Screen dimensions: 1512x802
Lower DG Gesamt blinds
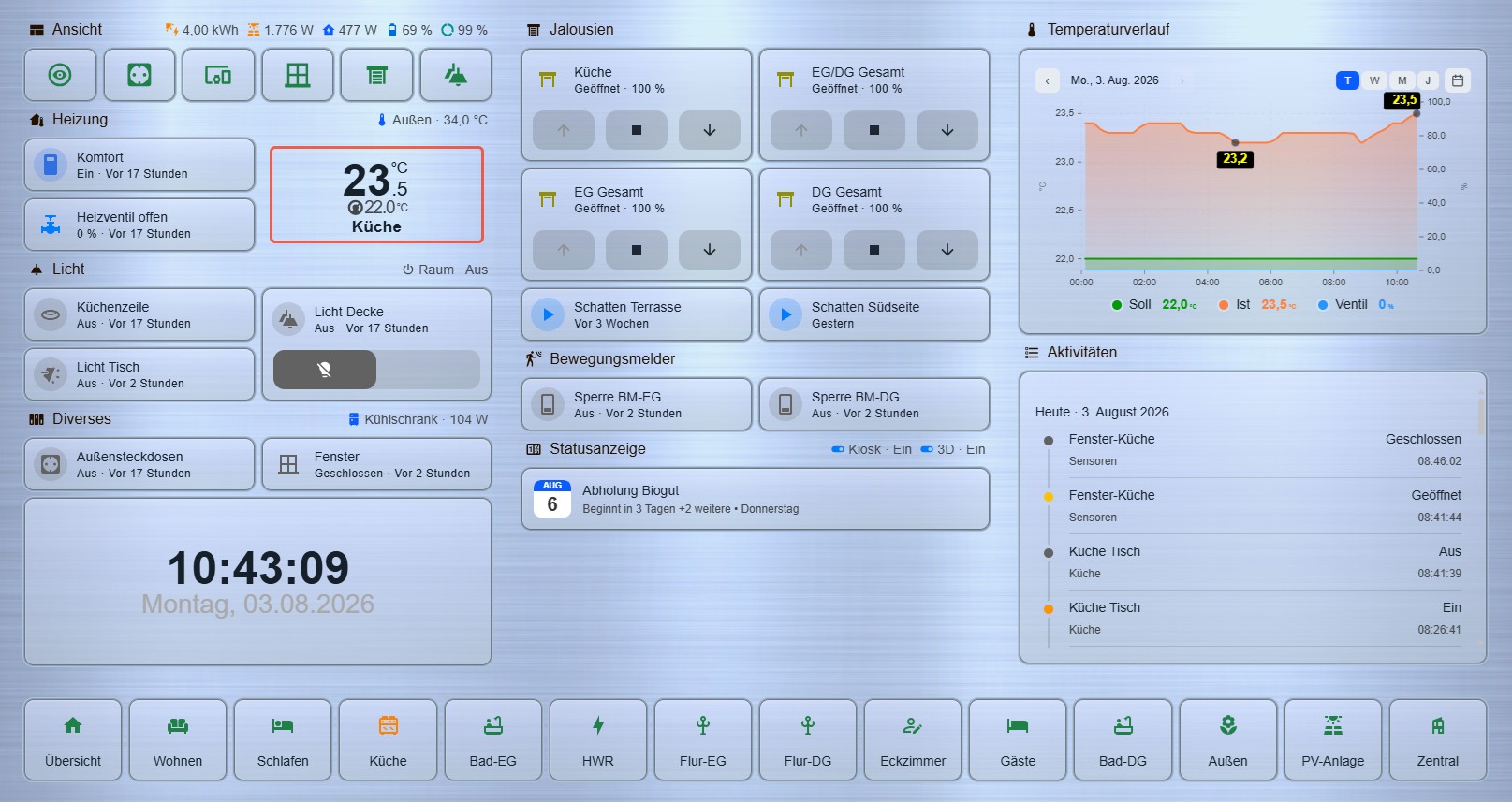(x=947, y=250)
